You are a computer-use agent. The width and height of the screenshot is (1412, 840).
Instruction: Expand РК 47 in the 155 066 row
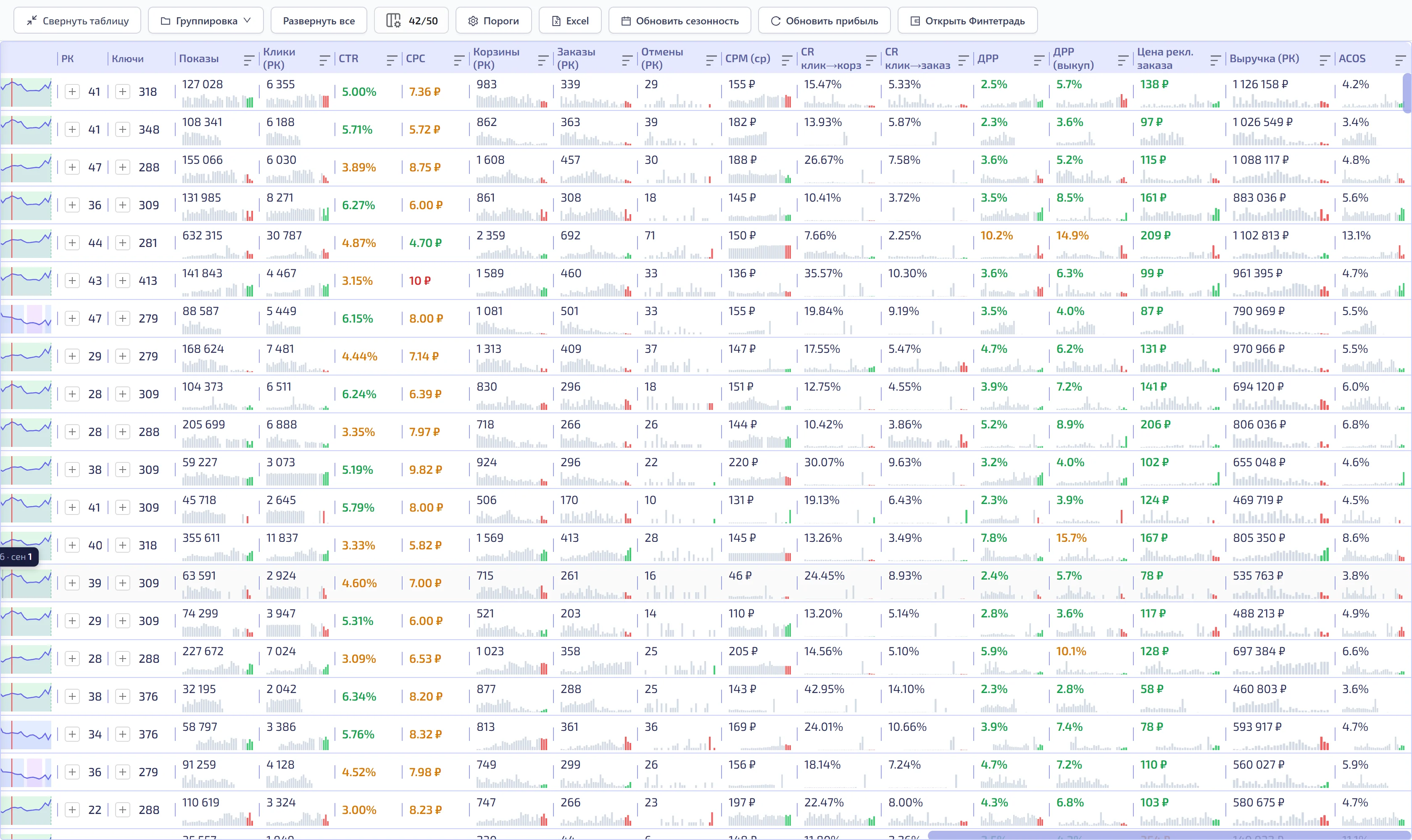point(72,168)
